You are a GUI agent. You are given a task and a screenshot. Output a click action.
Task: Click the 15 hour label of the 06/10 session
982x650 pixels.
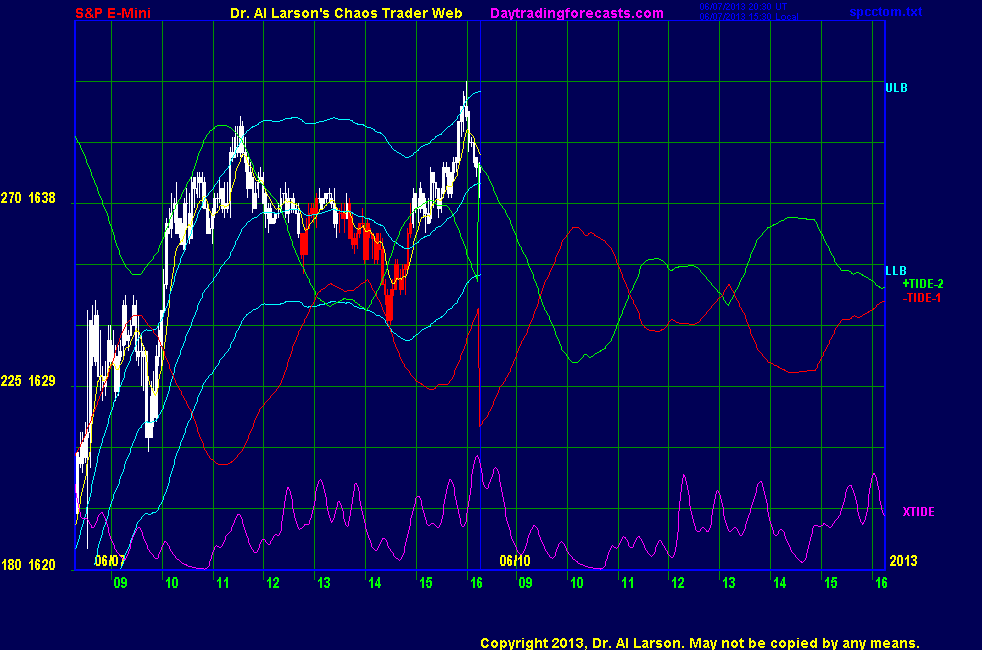tap(830, 583)
